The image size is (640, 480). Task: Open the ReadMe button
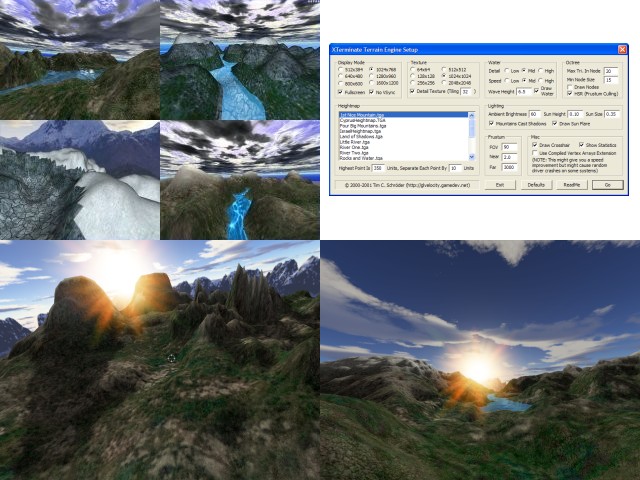(x=572, y=185)
